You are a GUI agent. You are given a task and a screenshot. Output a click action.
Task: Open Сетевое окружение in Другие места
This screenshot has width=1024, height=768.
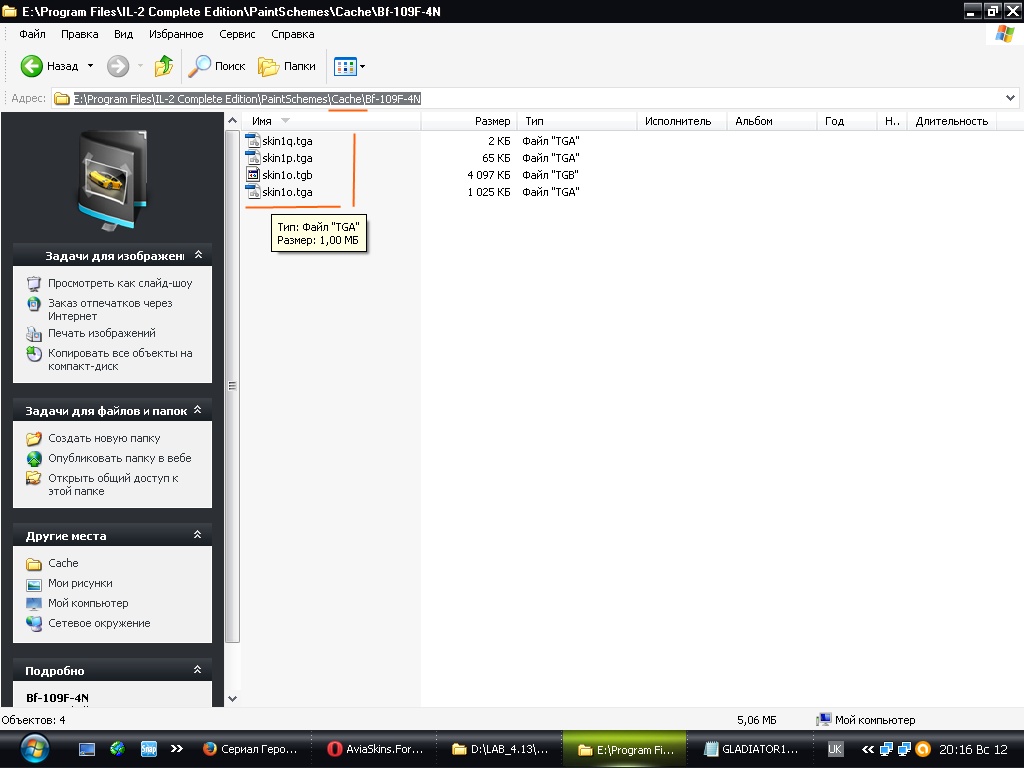pos(99,623)
